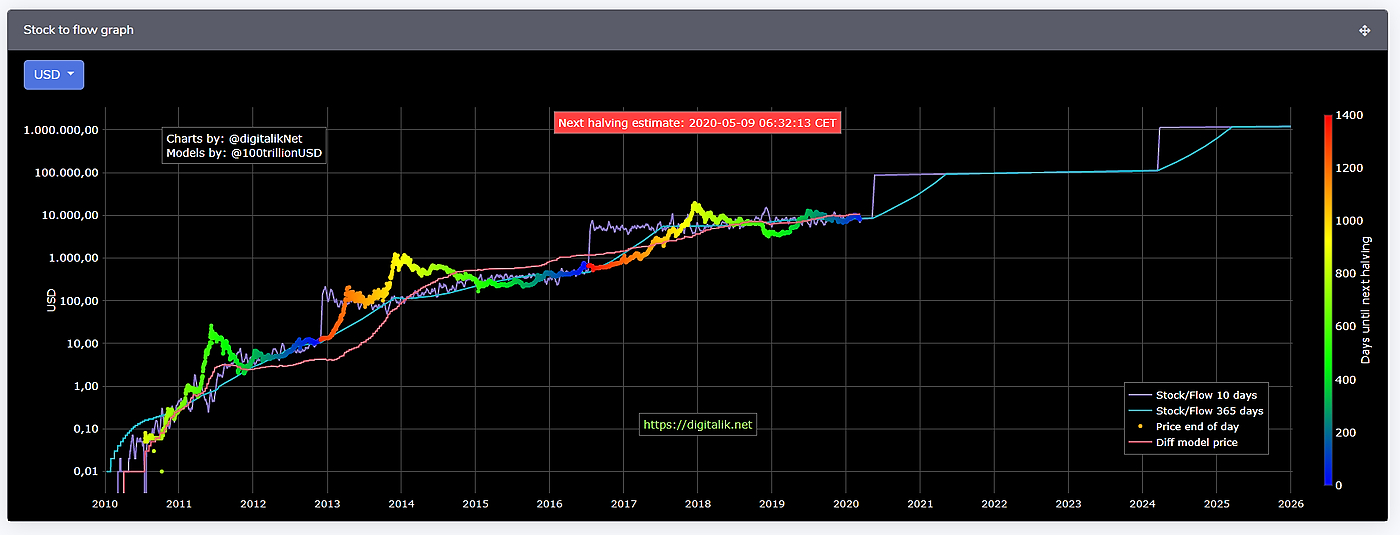Click the 100,00 y-axis label

pyautogui.click(x=80, y=301)
